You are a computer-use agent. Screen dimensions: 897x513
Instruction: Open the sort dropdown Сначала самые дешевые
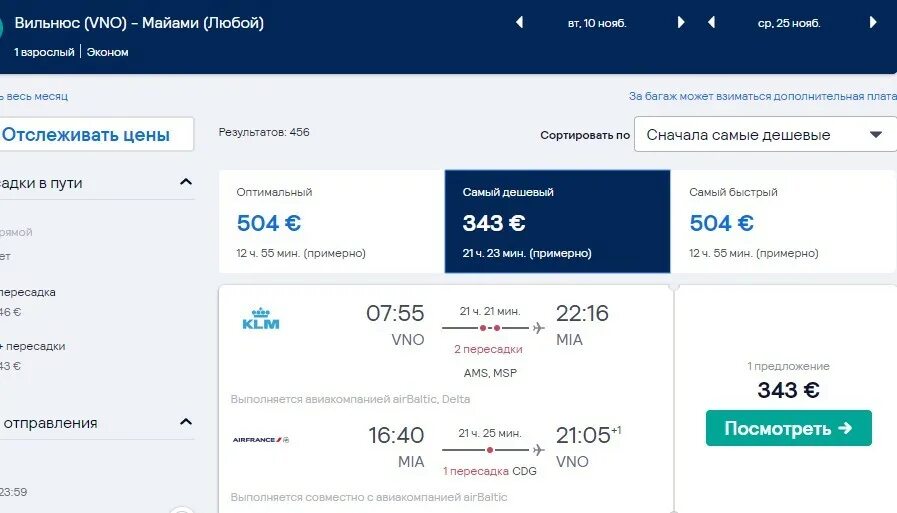click(x=765, y=134)
